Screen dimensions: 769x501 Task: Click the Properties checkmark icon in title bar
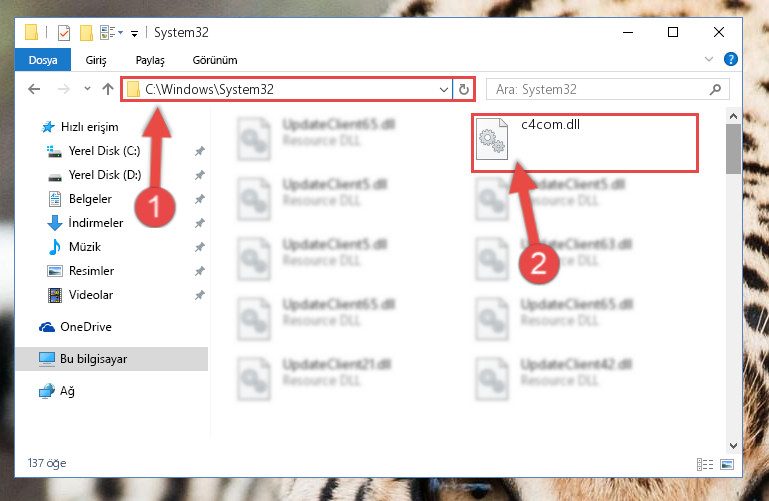pyautogui.click(x=64, y=33)
